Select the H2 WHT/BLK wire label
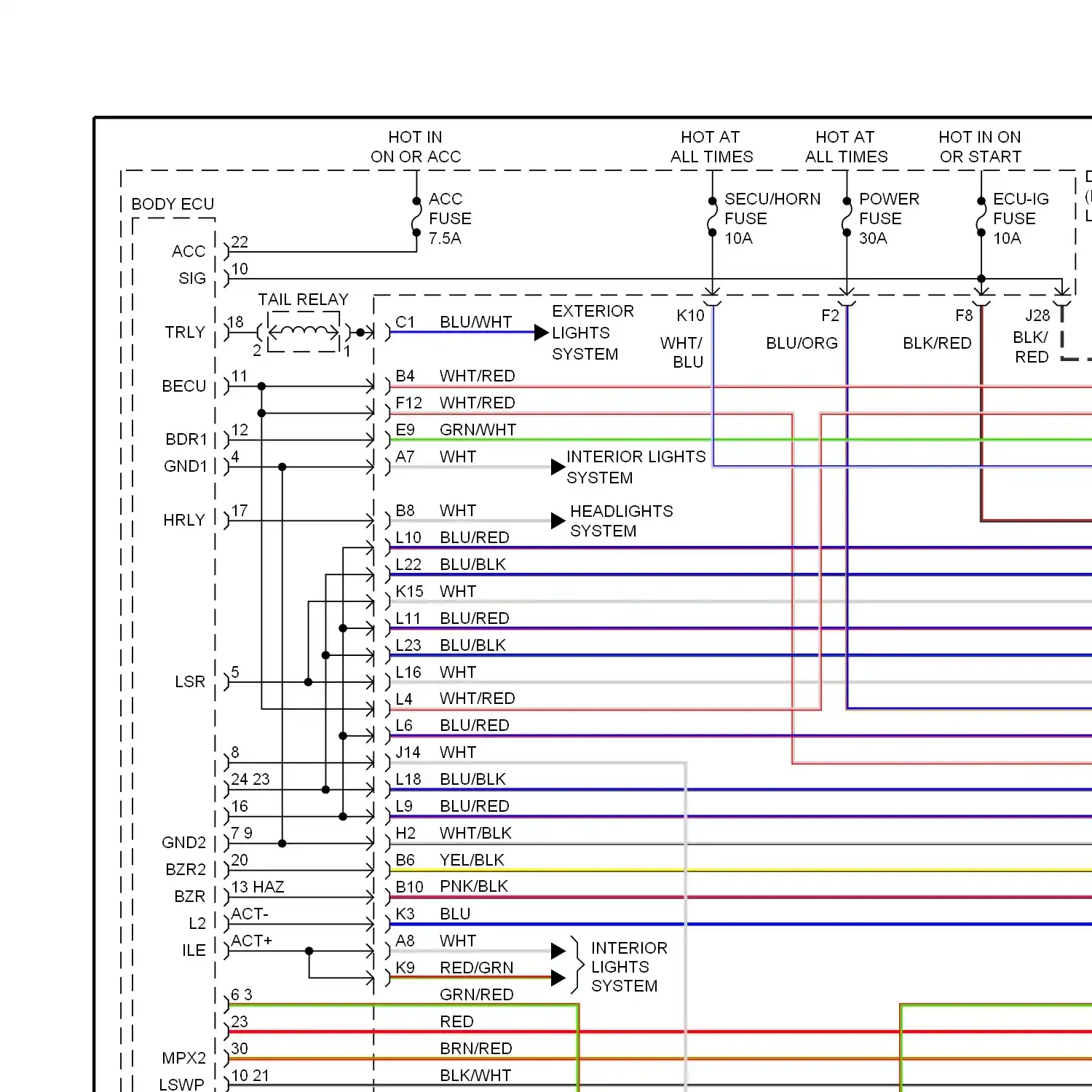Viewport: 1092px width, 1092px height. [x=454, y=834]
